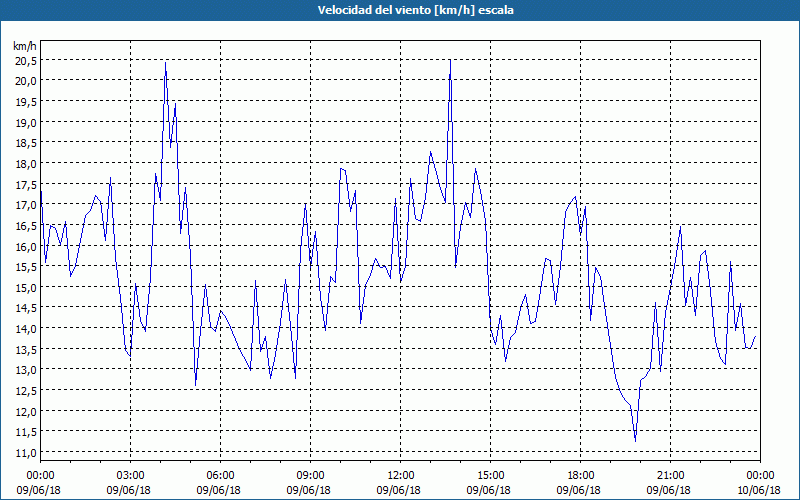Click the 15,5 y-axis label
The height and width of the screenshot is (500, 800).
click(25, 267)
